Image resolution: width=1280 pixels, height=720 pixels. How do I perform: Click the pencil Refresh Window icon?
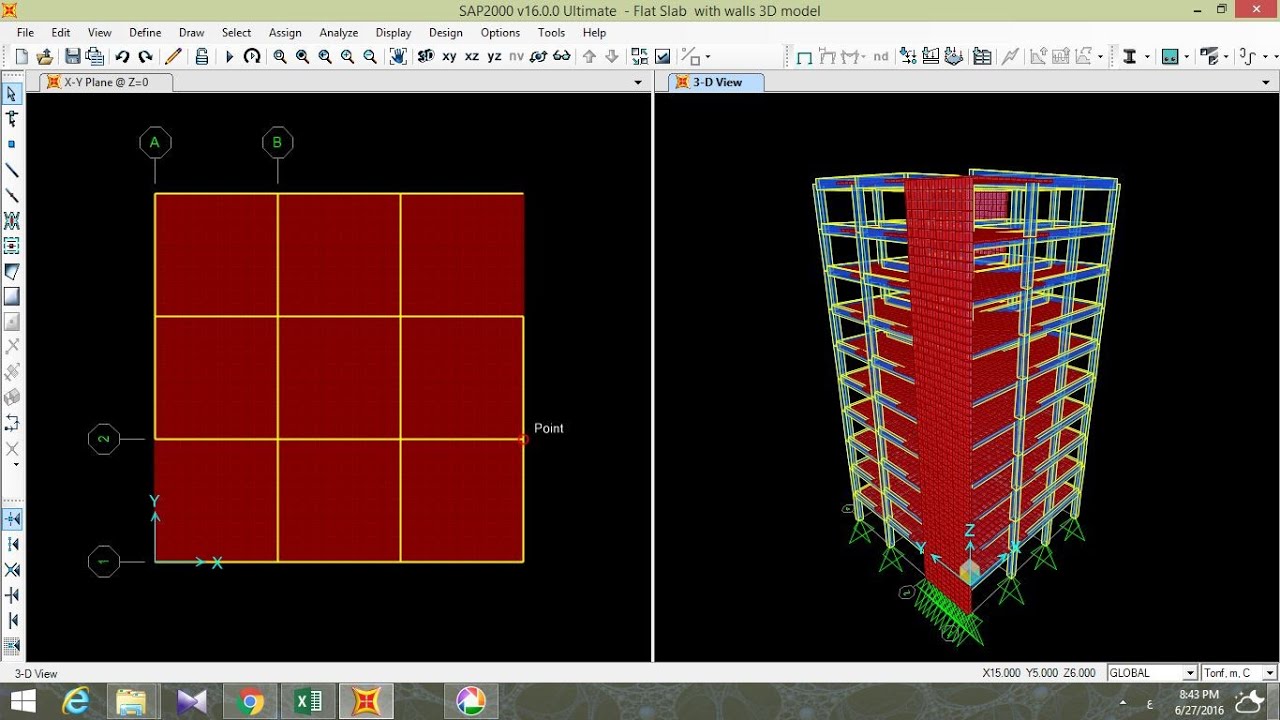(173, 57)
